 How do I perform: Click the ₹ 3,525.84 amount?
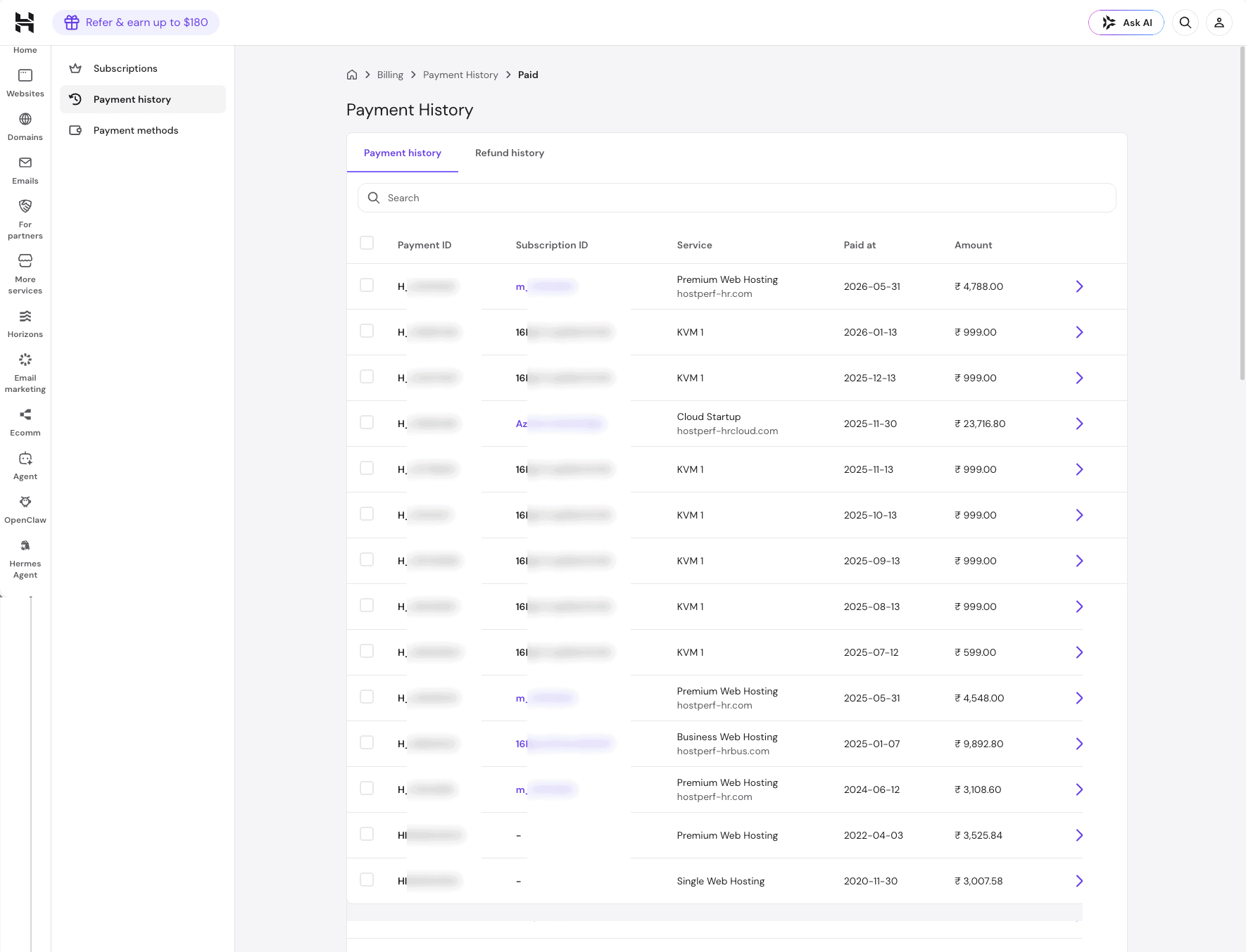978,835
